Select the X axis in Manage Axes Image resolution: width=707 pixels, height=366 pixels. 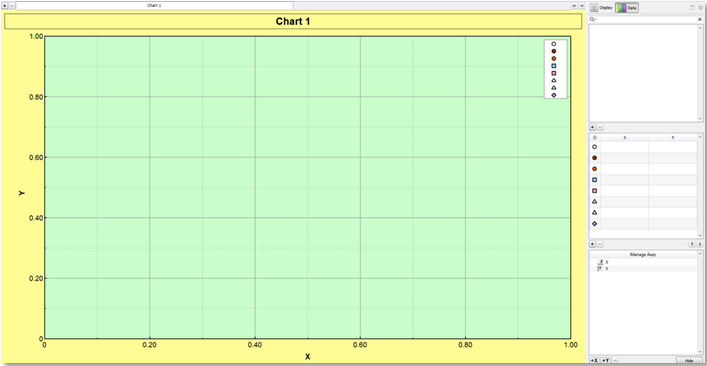coord(643,262)
